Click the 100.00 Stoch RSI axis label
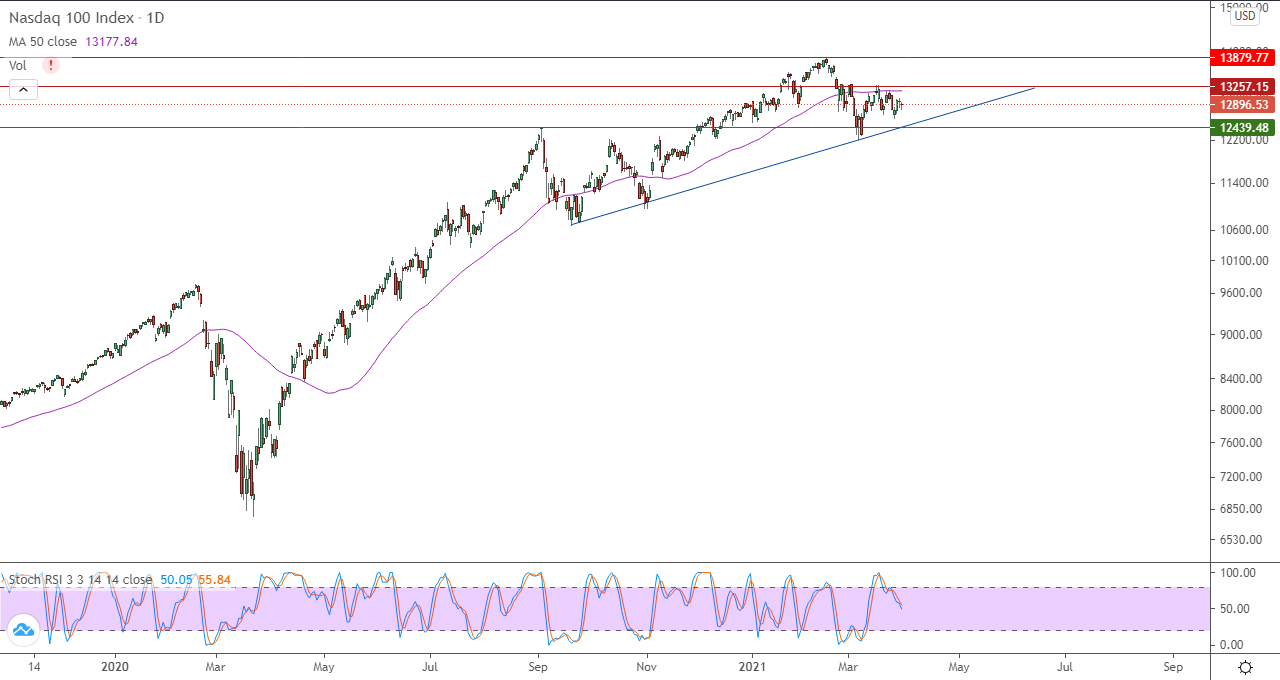Image resolution: width=1280 pixels, height=680 pixels. tap(1238, 573)
